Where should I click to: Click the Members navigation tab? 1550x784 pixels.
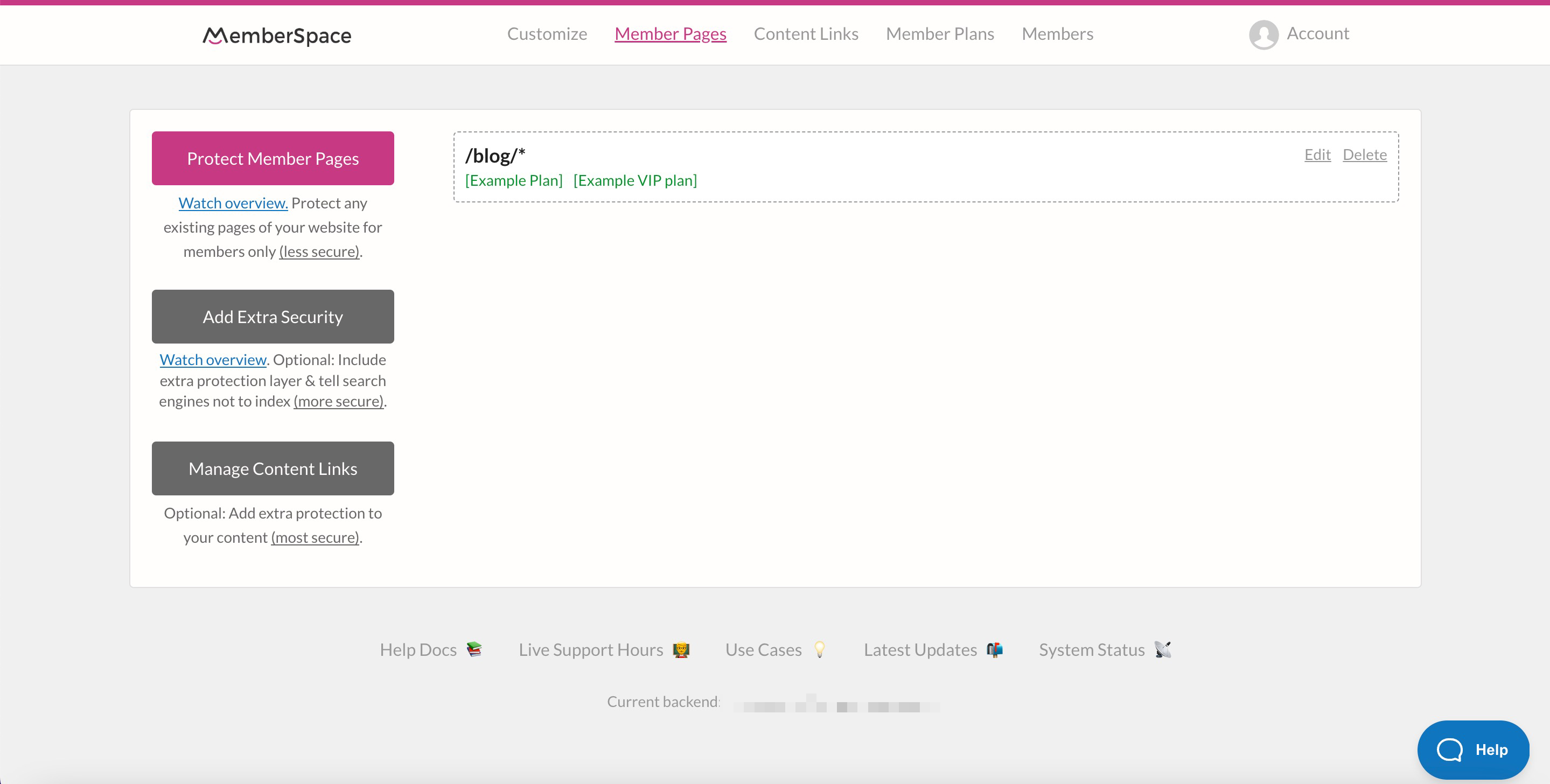coord(1057,33)
